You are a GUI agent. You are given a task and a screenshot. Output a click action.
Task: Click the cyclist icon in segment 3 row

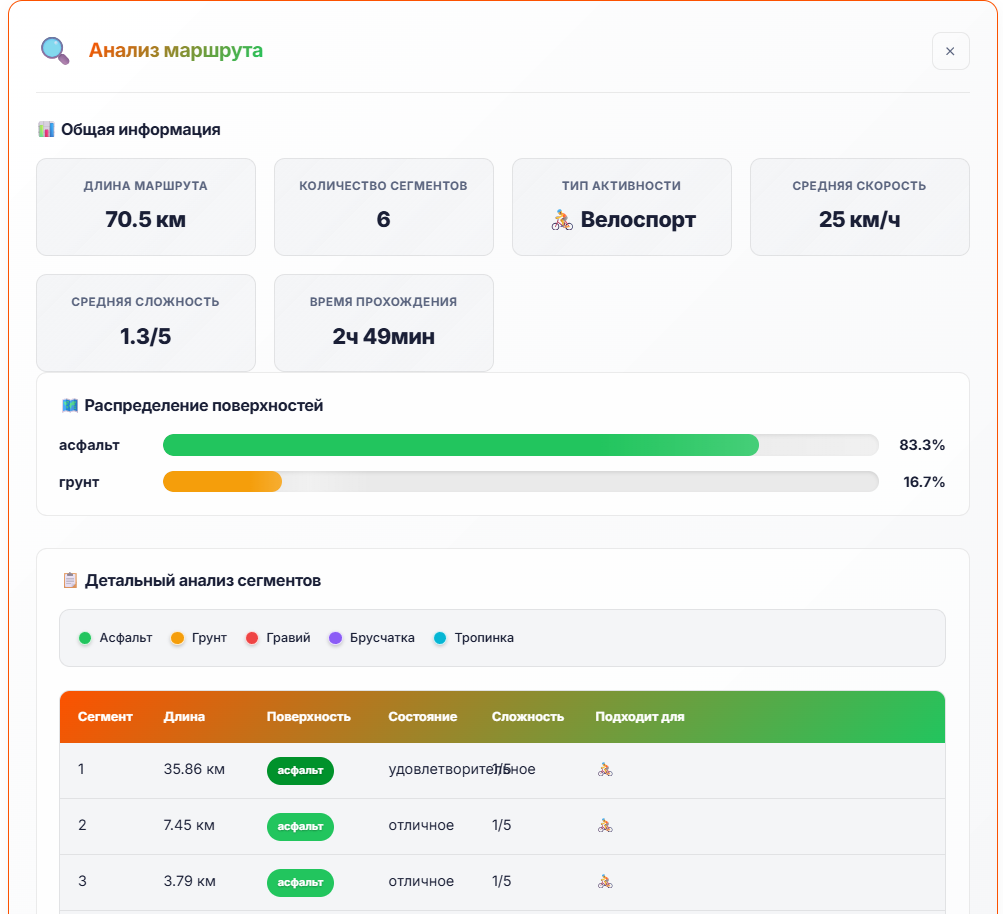(x=604, y=882)
